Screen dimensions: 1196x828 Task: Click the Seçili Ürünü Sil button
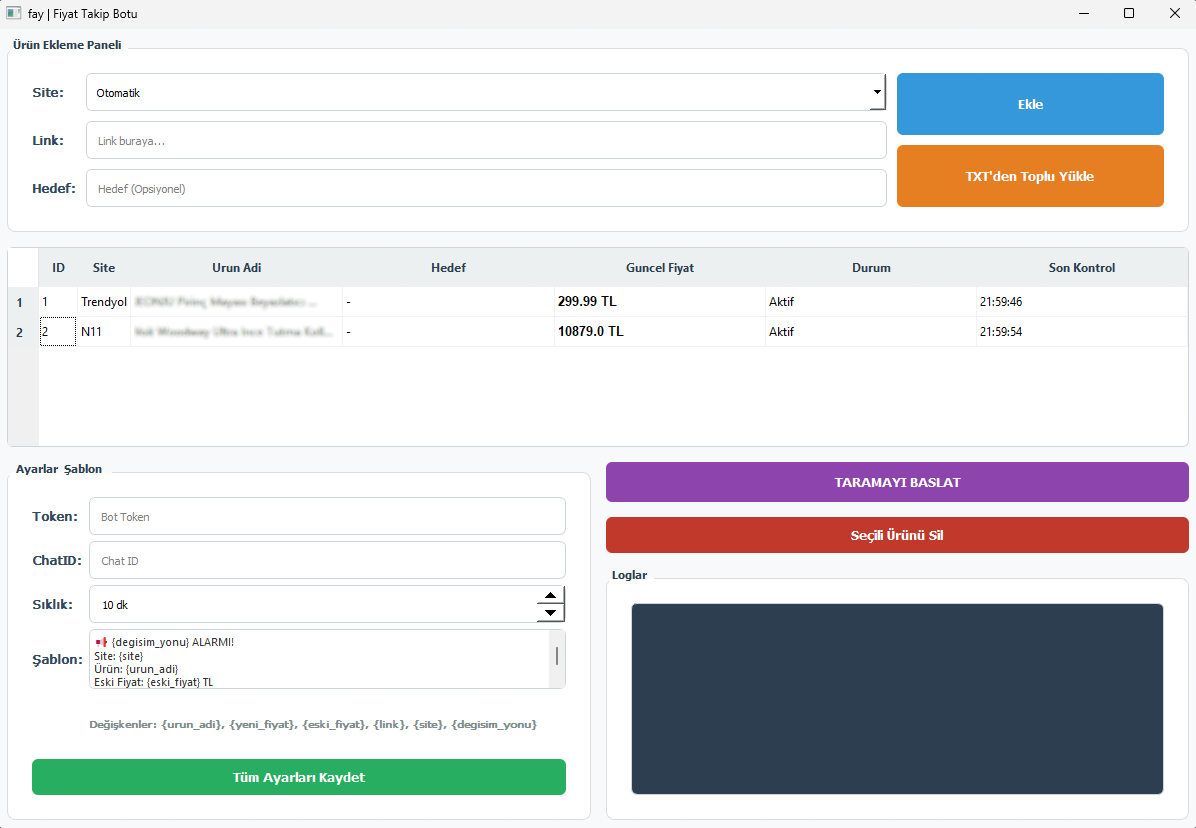tap(897, 535)
